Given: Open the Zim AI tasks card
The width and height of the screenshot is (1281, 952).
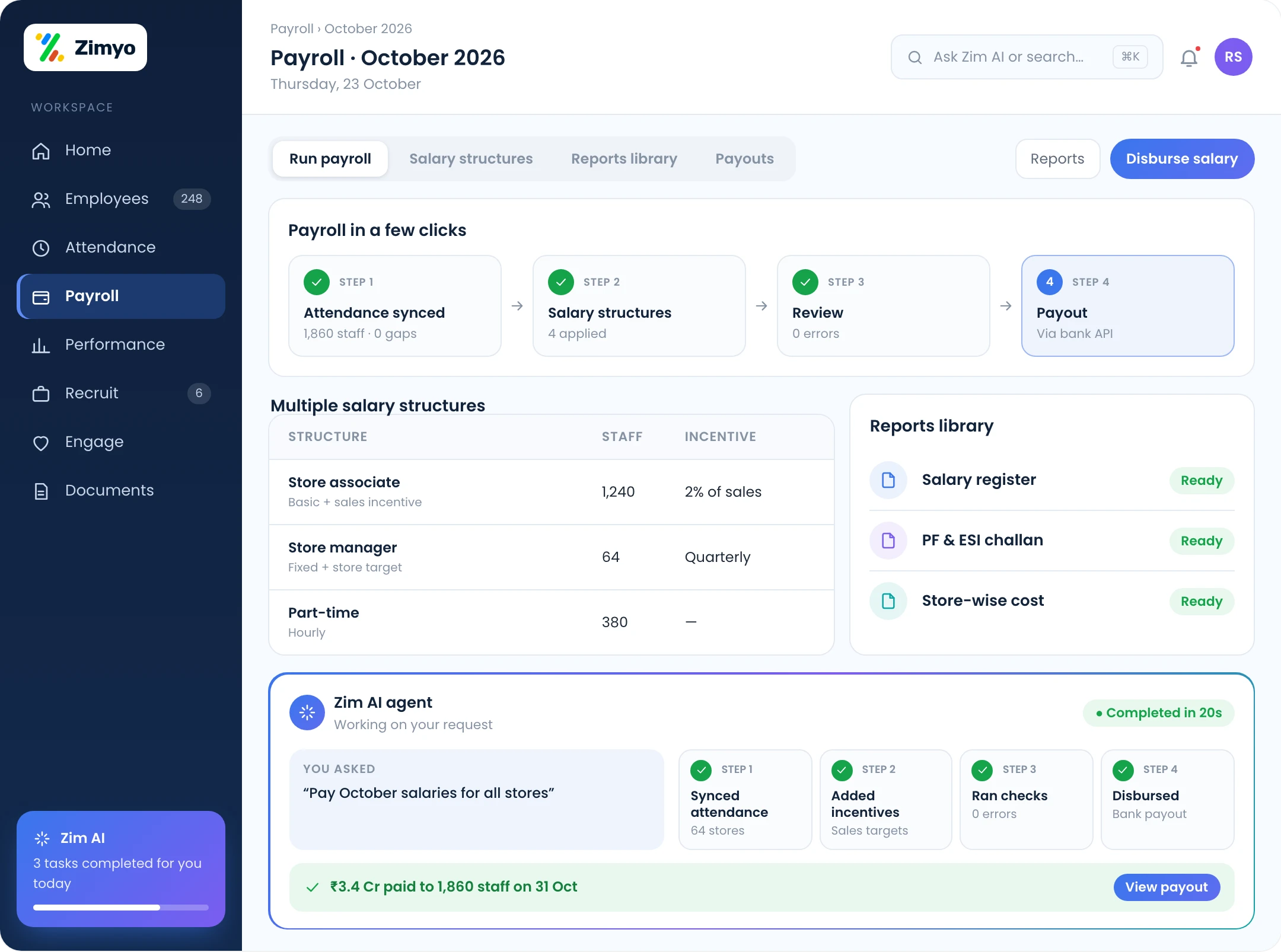Looking at the screenshot, I should pyautogui.click(x=121, y=869).
